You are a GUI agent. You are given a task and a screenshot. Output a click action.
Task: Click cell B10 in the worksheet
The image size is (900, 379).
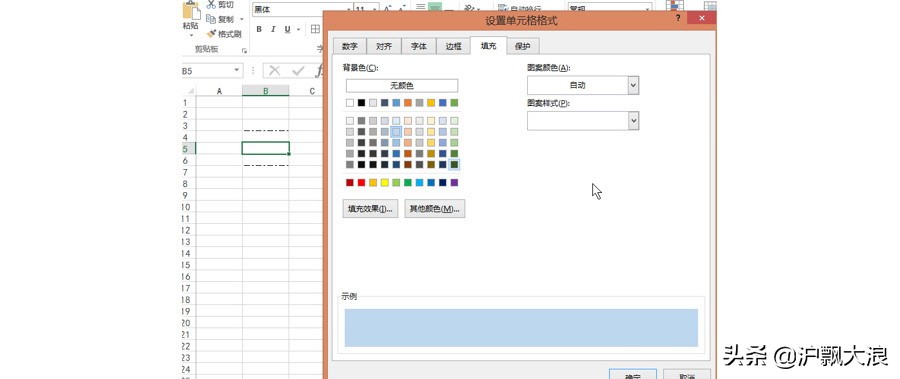(266, 207)
